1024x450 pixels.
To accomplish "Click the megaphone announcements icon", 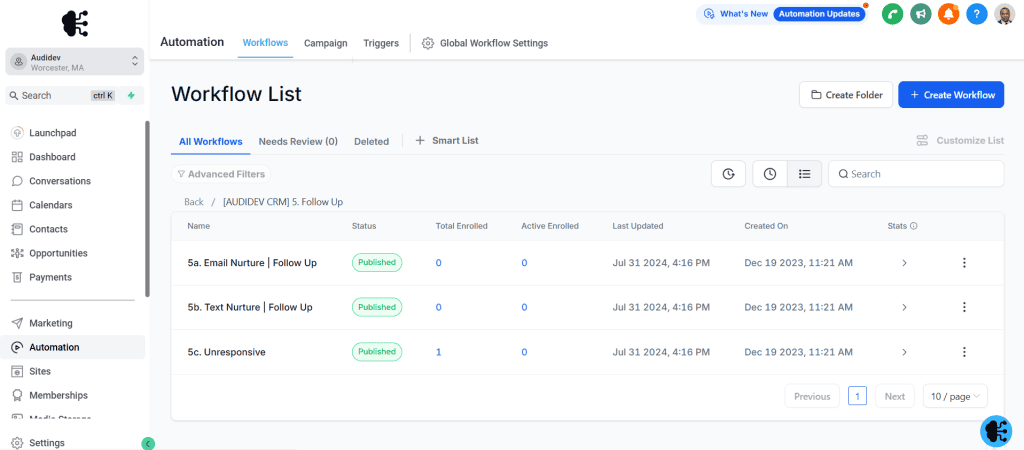I will [921, 14].
